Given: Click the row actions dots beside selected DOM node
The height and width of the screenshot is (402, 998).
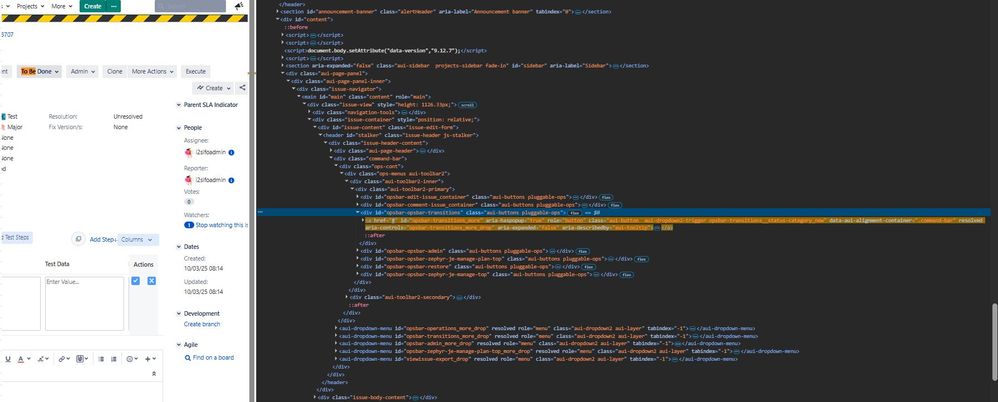Looking at the screenshot, I should point(260,212).
